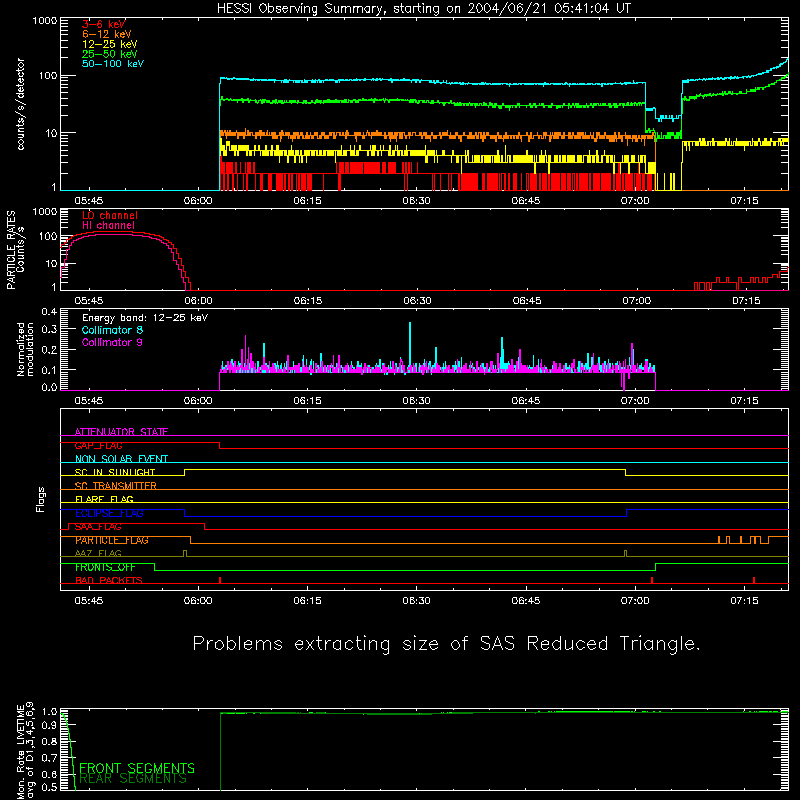Screen dimensions: 800x800
Task: Click the olive "AAZ_FLAG" label
Action: click(98, 554)
